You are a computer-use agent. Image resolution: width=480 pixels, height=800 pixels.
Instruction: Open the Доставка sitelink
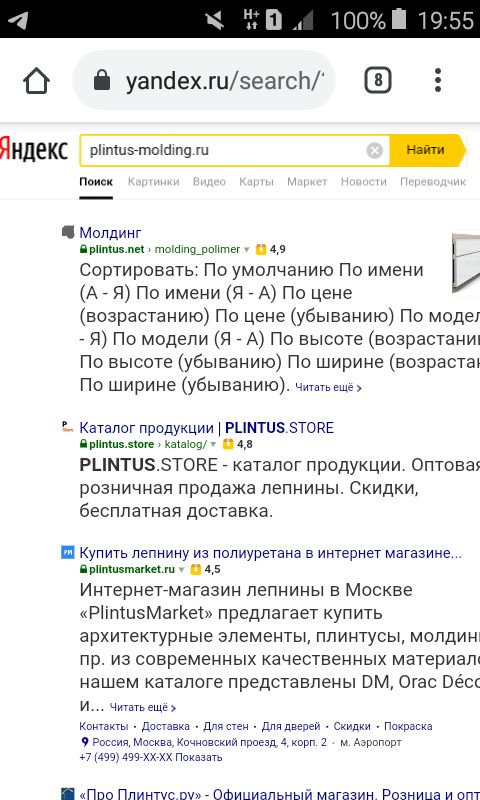(166, 726)
